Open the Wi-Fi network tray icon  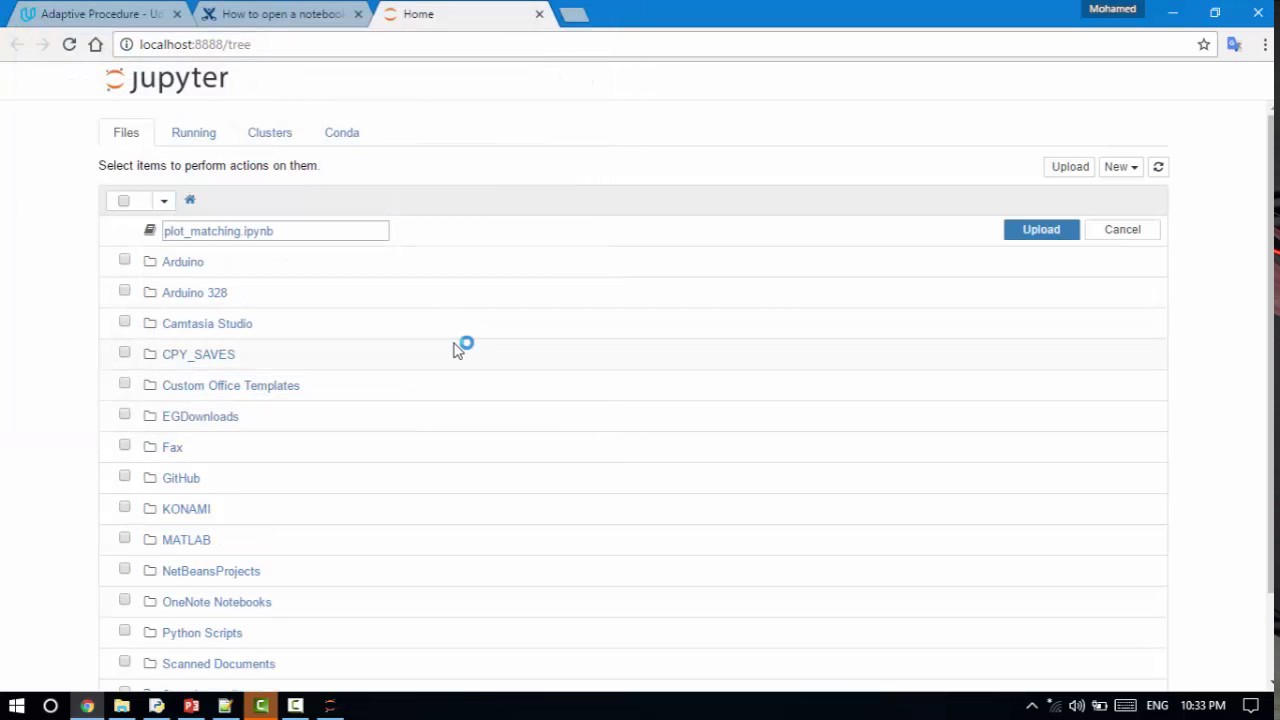[1054, 706]
